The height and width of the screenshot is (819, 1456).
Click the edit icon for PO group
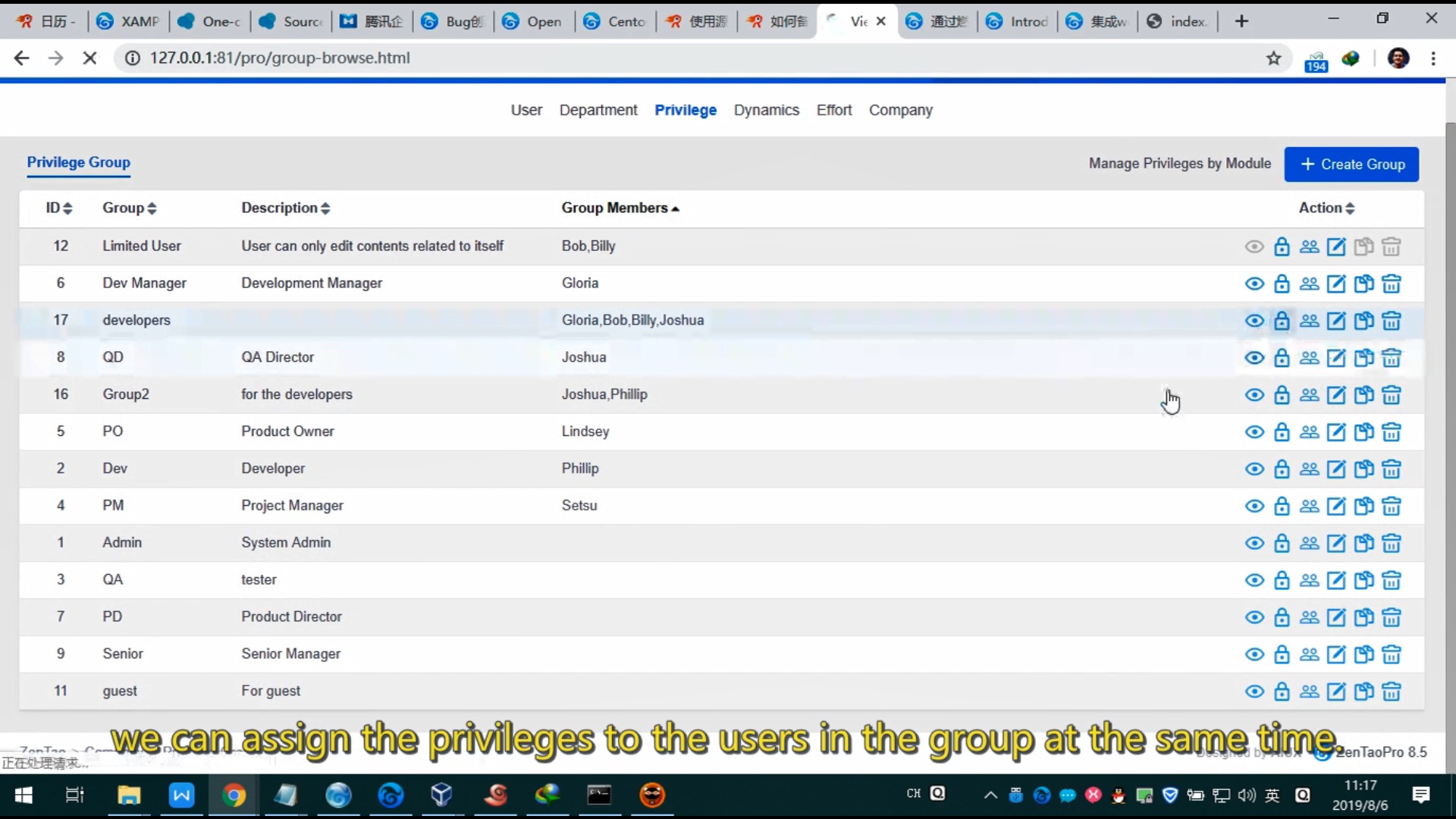pyautogui.click(x=1337, y=431)
